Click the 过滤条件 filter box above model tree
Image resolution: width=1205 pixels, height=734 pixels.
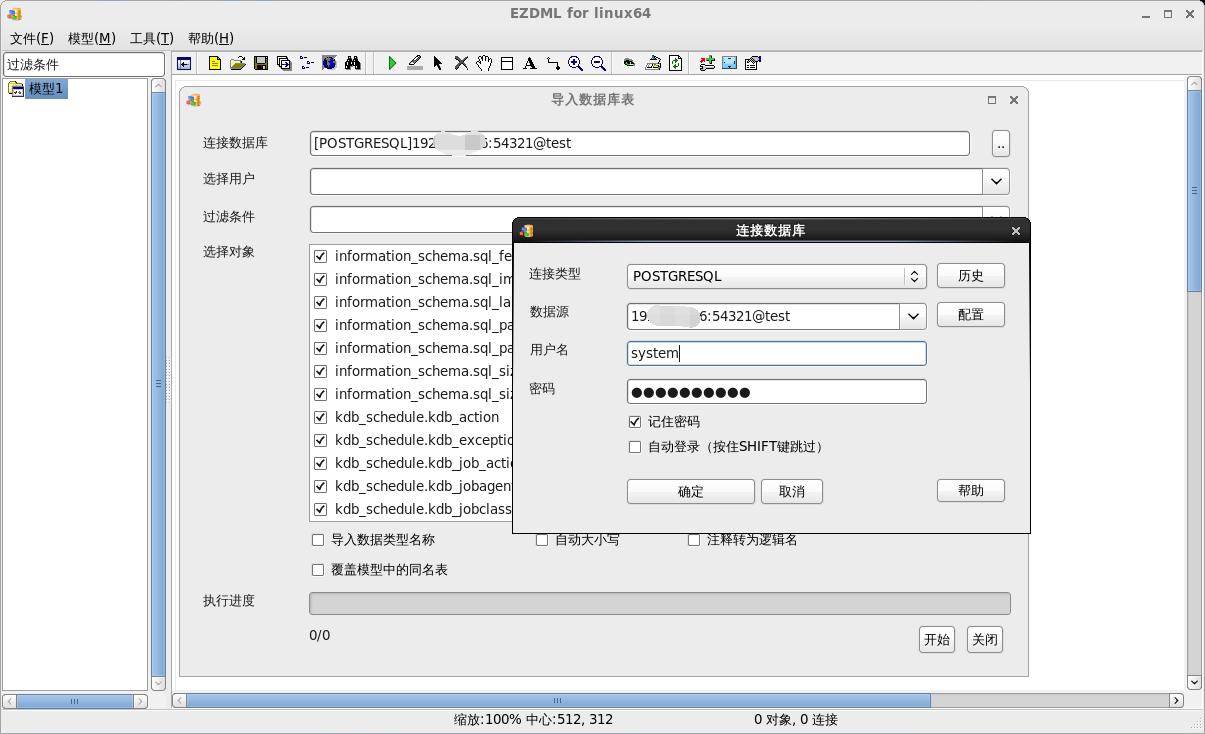coord(84,64)
